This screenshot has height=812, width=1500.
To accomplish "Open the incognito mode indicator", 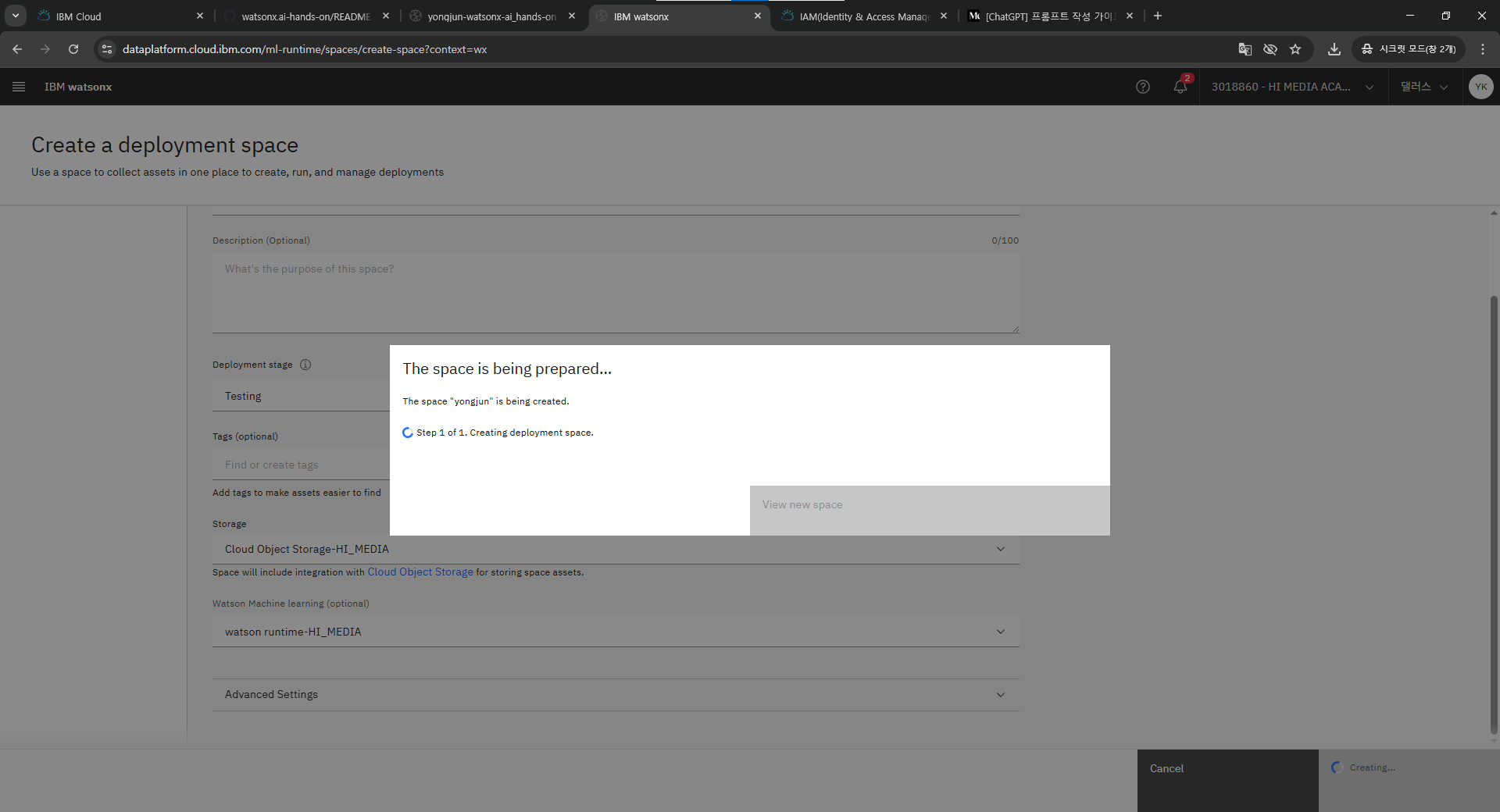I will point(1409,49).
